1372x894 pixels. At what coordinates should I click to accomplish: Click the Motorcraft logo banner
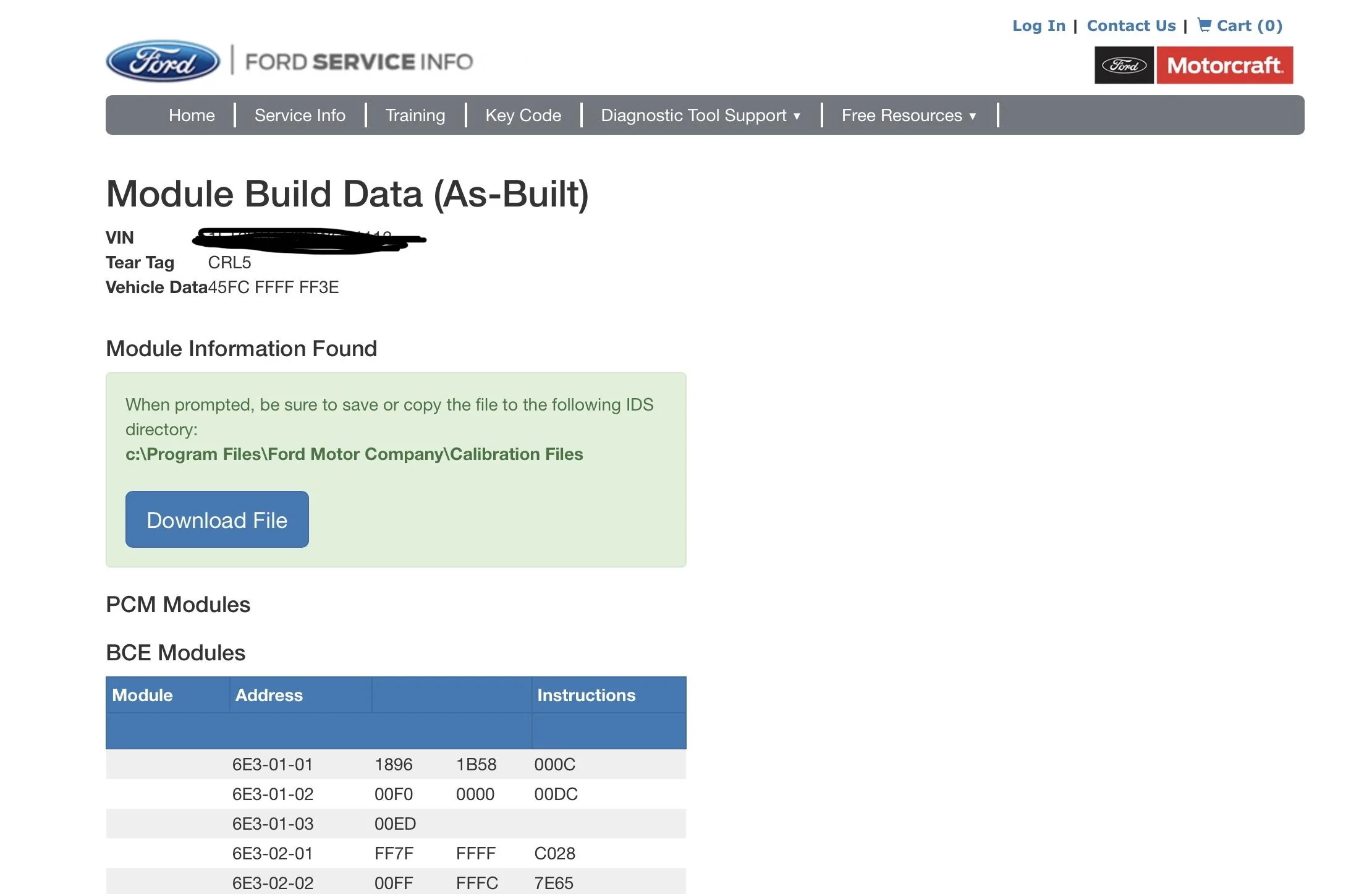click(x=1224, y=65)
